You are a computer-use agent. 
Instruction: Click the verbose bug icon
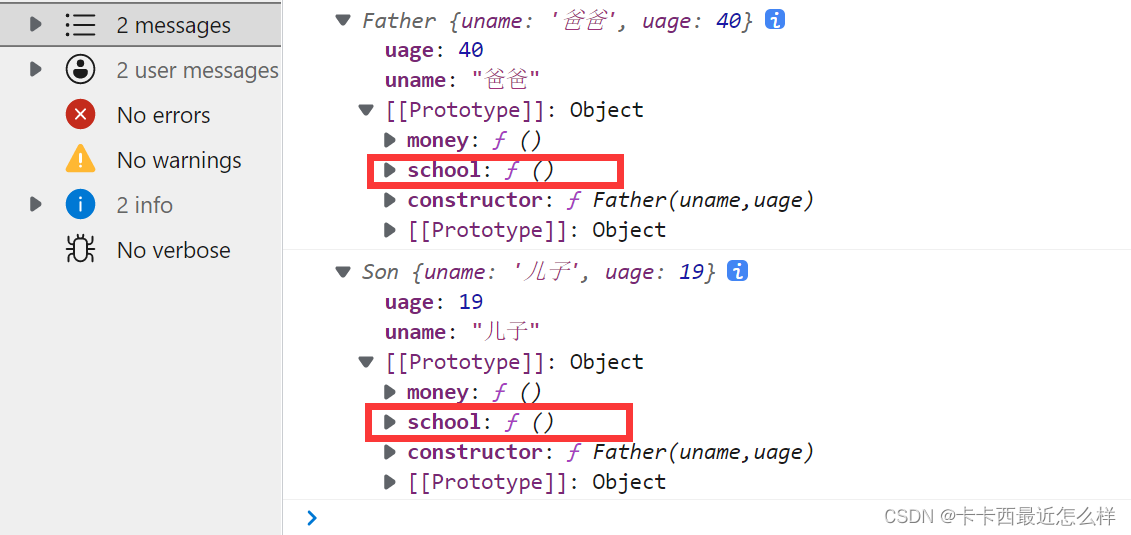point(80,249)
